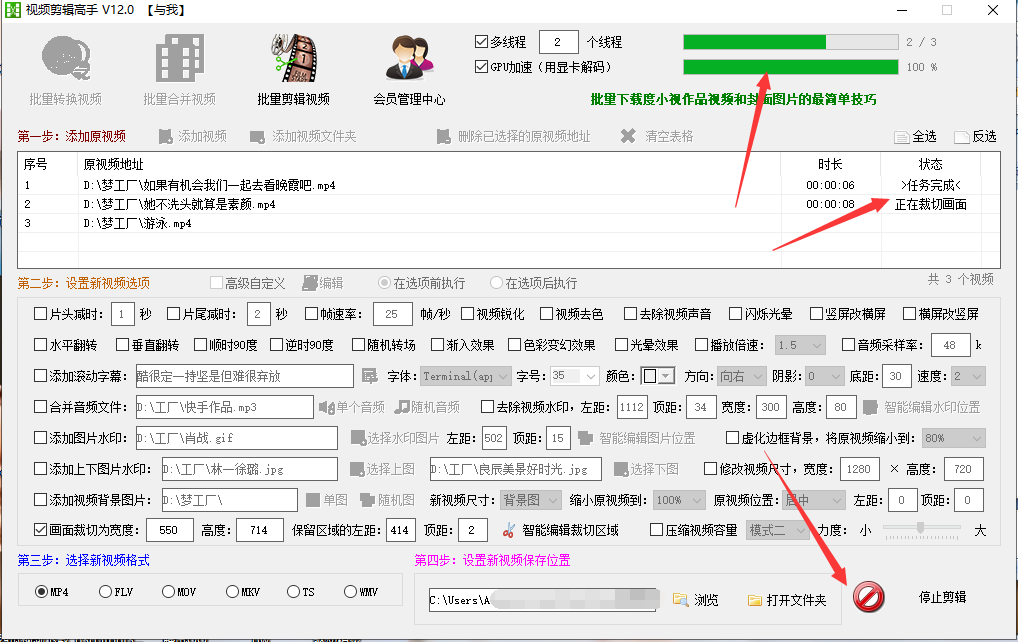Open the 阴影 dropdown

825,376
